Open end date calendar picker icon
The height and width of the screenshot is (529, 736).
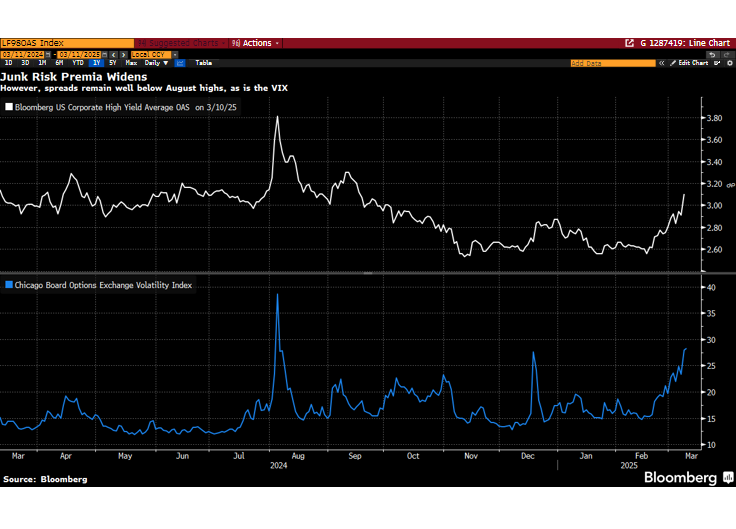click(104, 55)
